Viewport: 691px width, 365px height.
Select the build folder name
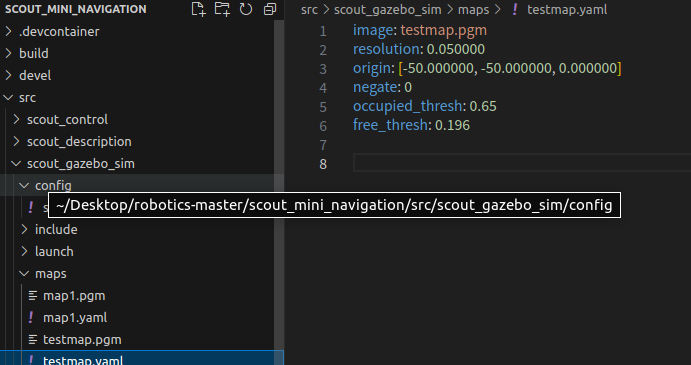pos(33,53)
